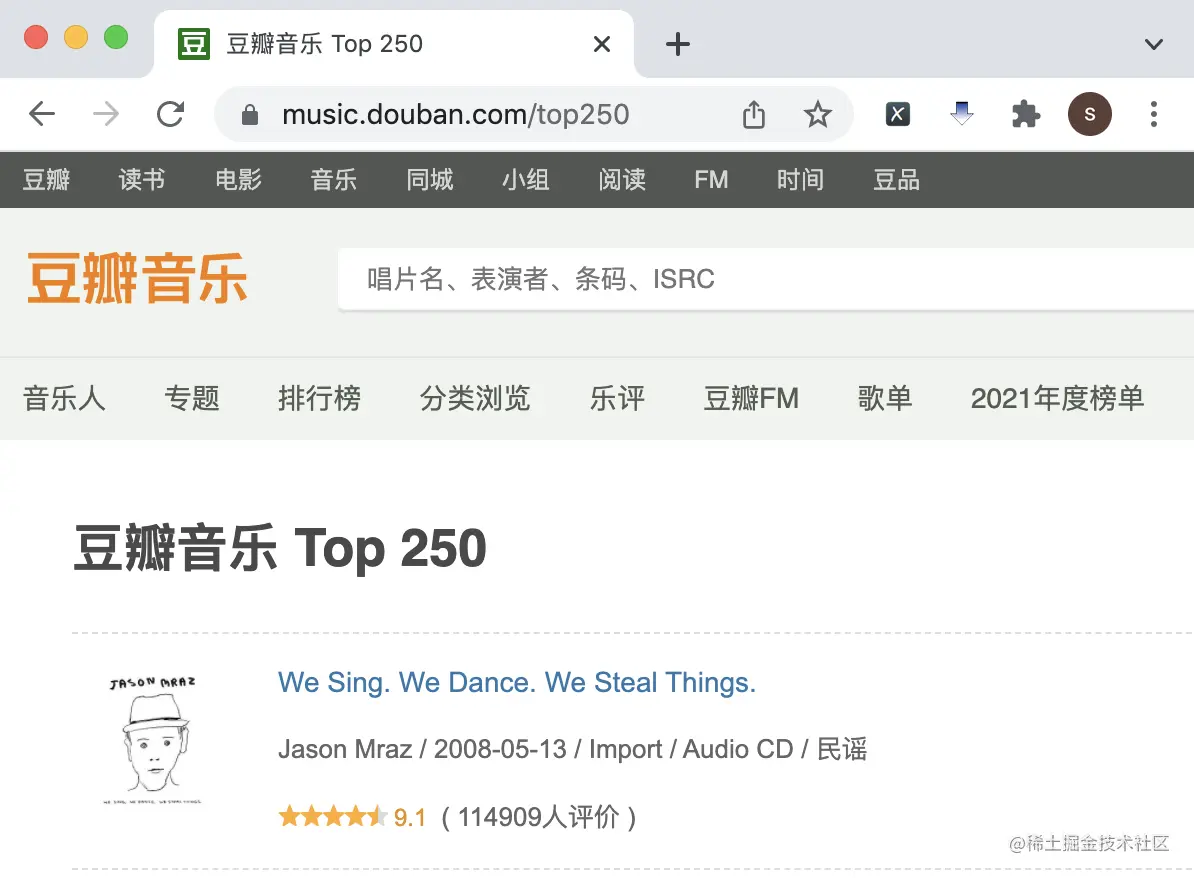Select the back navigation arrow
Viewport: 1194px width, 878px height.
42,113
